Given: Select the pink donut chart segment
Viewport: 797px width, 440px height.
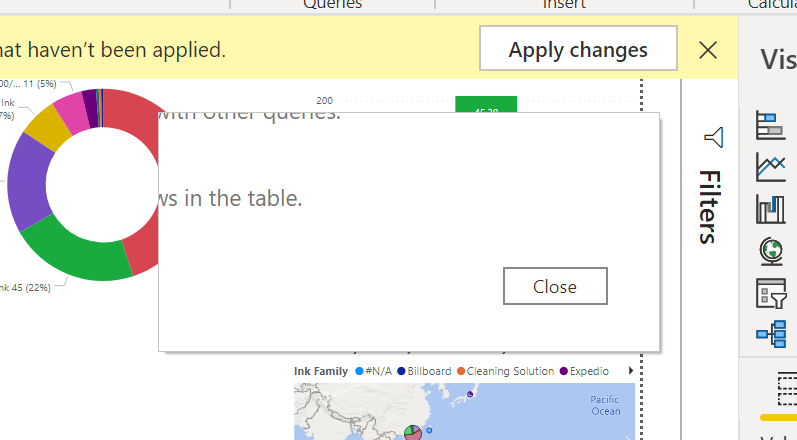Looking at the screenshot, I should pyautogui.click(x=72, y=111).
